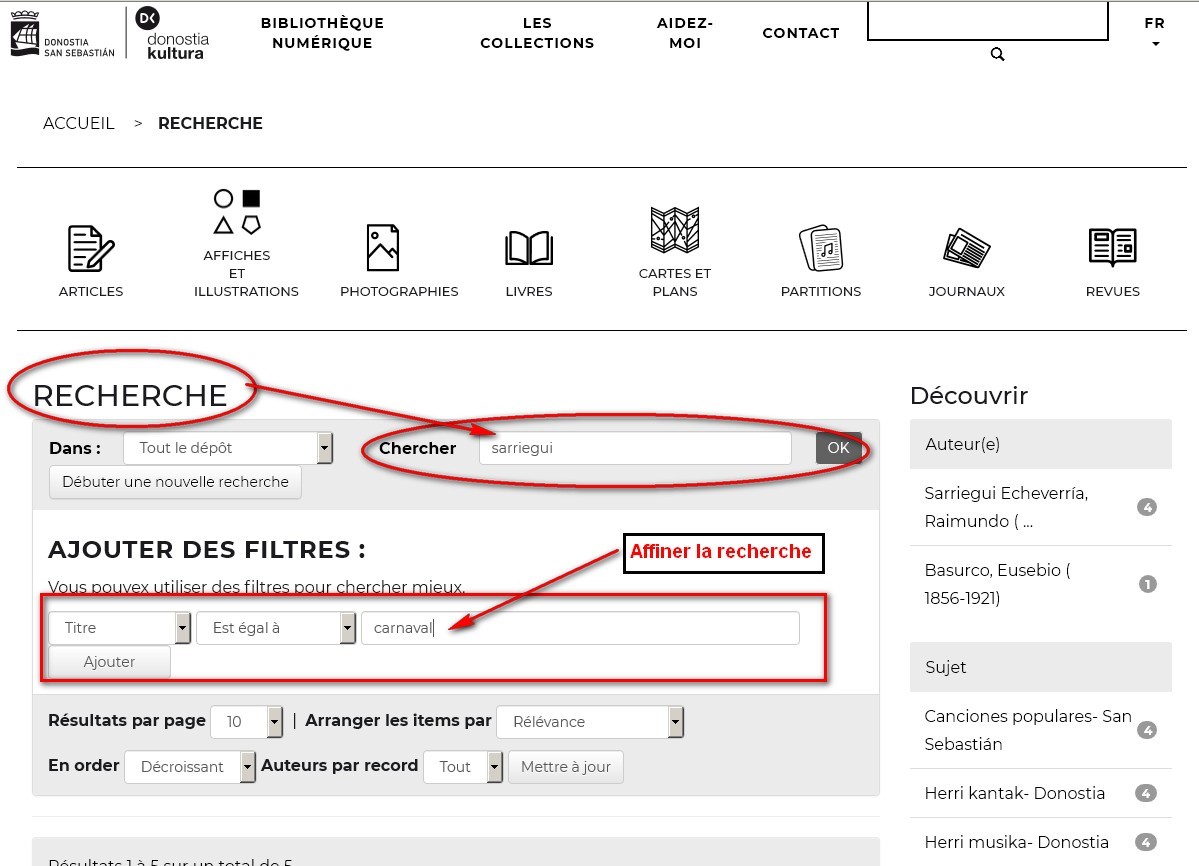Screen dimensions: 1199x866
Task: Open the 'Titre' filter type dropdown
Action: coord(119,628)
